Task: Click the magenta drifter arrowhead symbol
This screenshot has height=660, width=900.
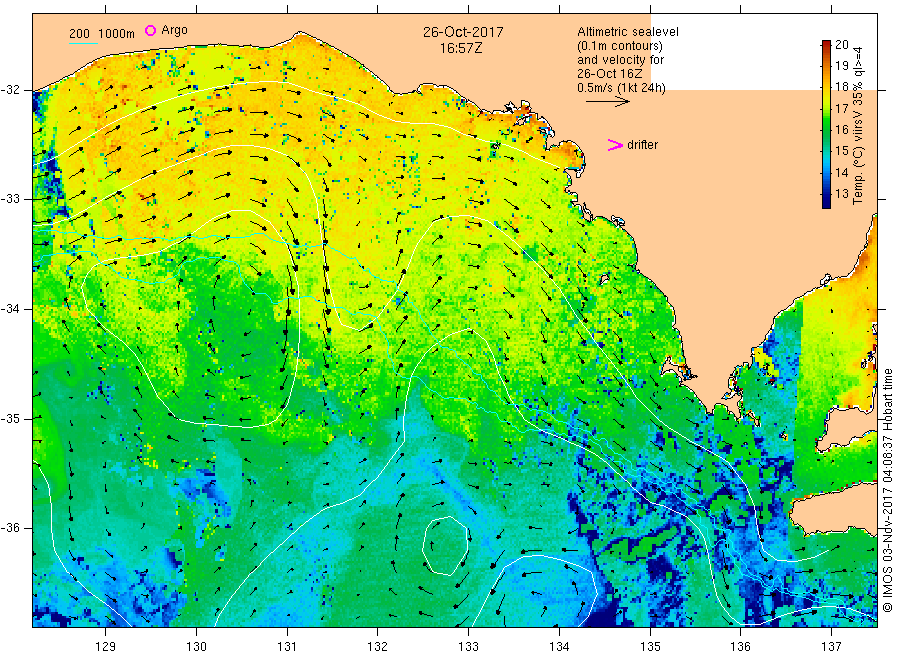Action: [615, 145]
